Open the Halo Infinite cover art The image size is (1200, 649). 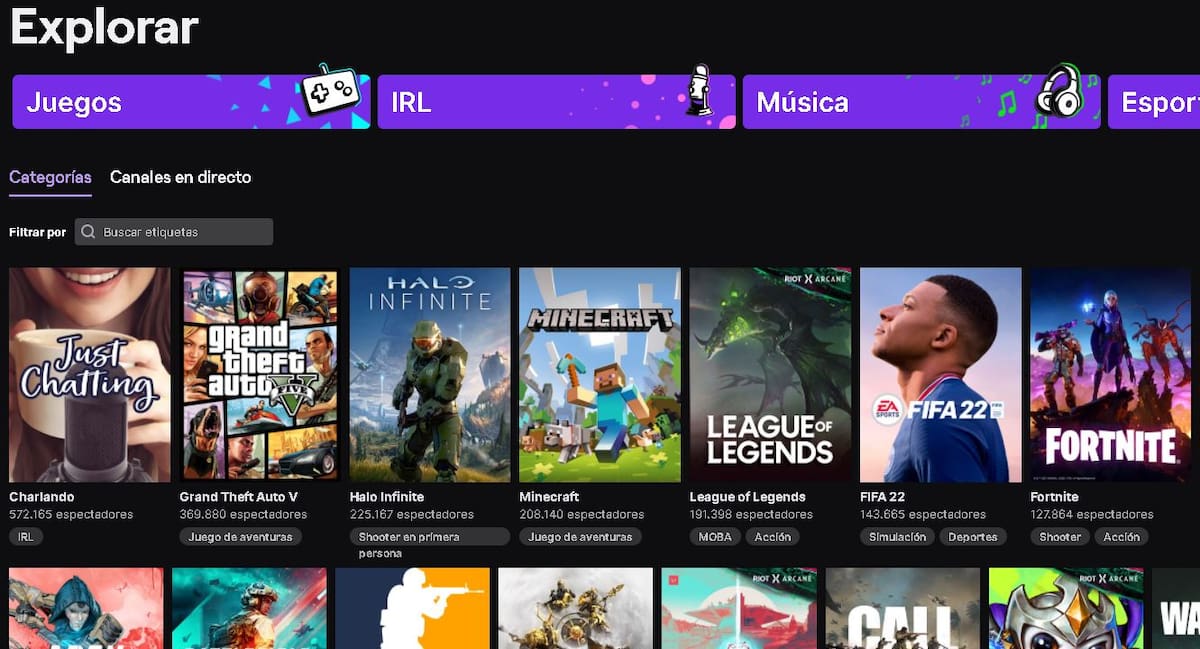pyautogui.click(x=430, y=375)
